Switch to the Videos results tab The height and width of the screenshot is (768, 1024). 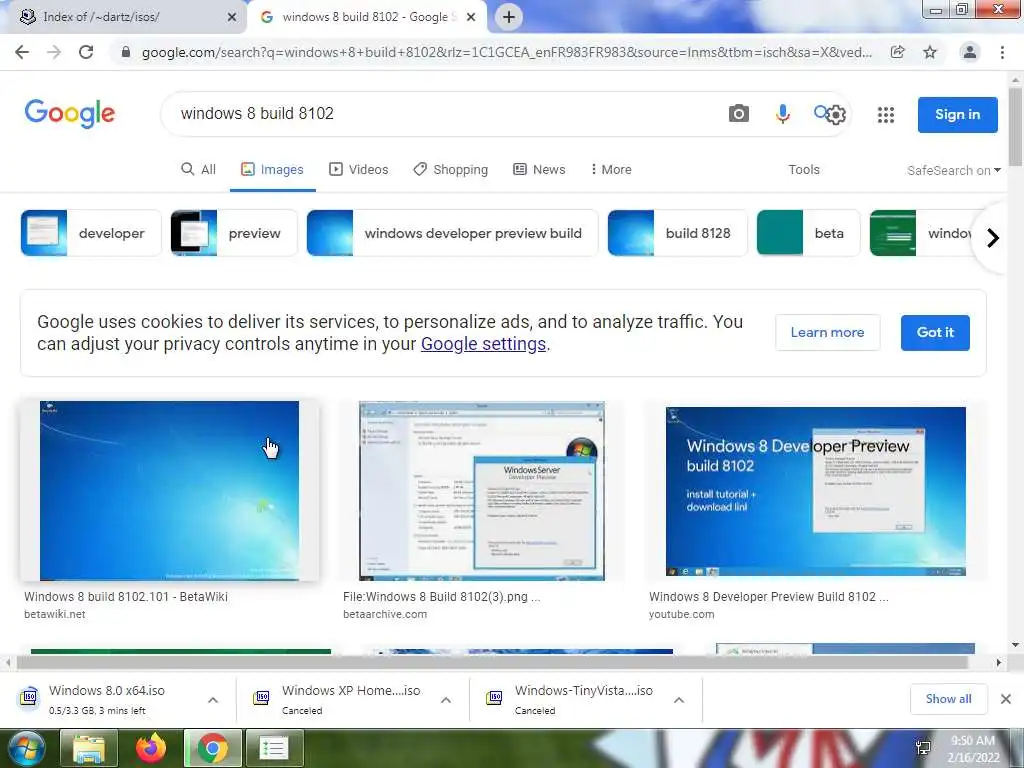[x=359, y=169]
